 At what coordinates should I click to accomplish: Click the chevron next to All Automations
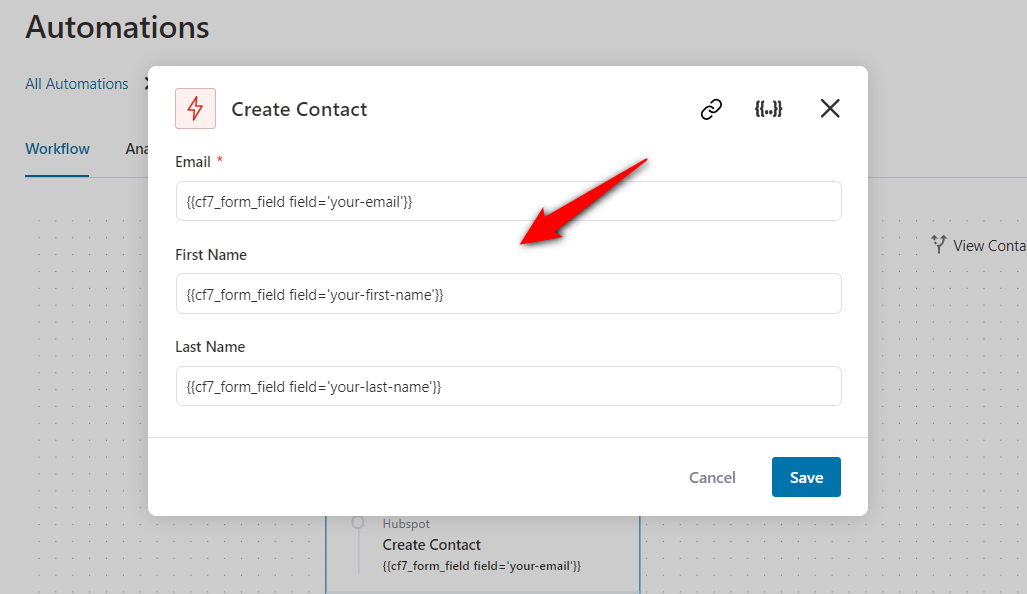(x=146, y=84)
